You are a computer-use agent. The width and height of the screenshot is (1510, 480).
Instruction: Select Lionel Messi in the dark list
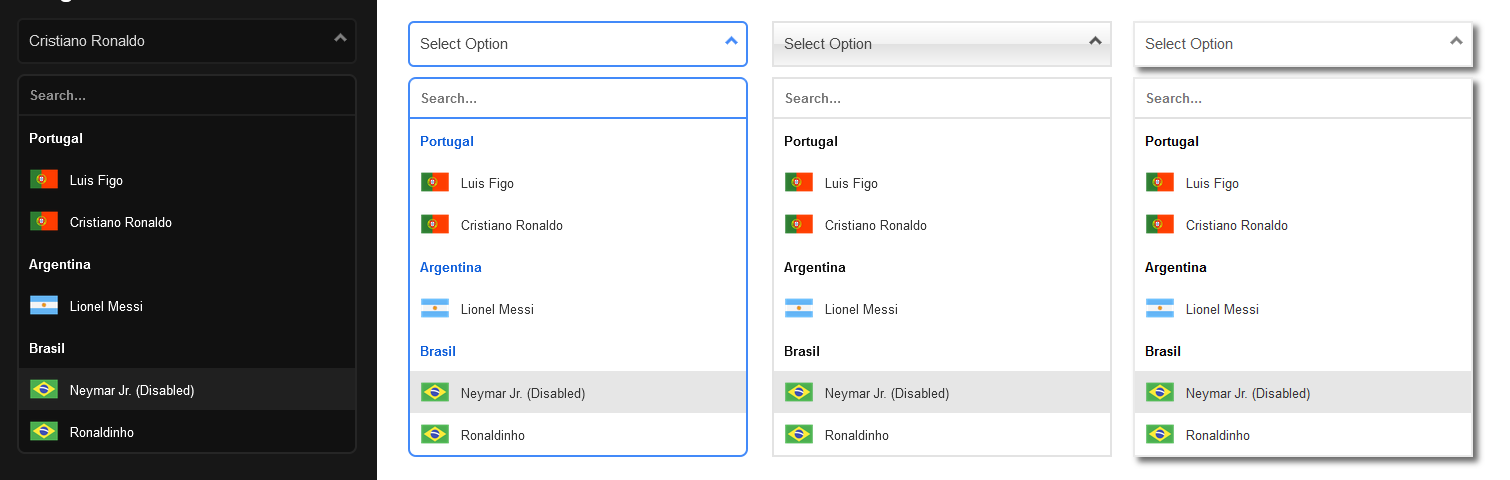106,306
